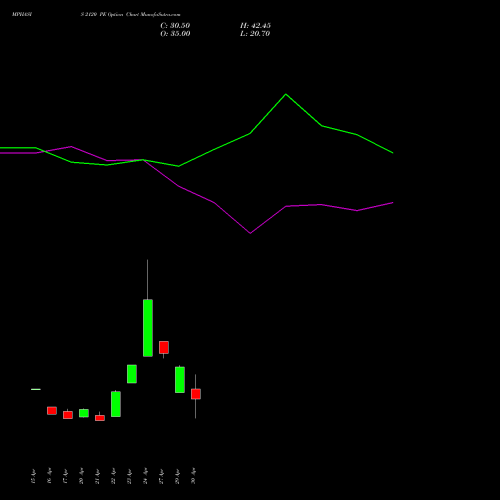
Task: Click the lowest trough of the purple indicator line
Action: click(250, 233)
